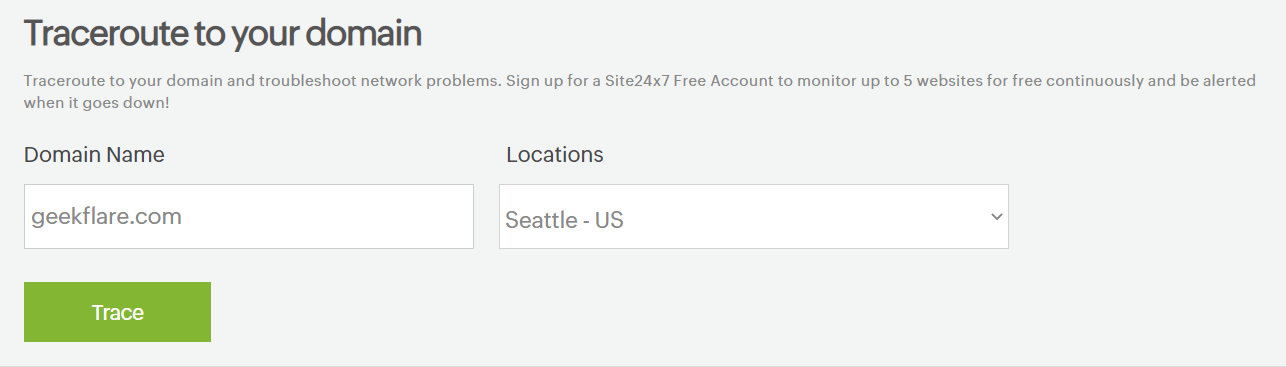Click the Locations label

click(555, 155)
